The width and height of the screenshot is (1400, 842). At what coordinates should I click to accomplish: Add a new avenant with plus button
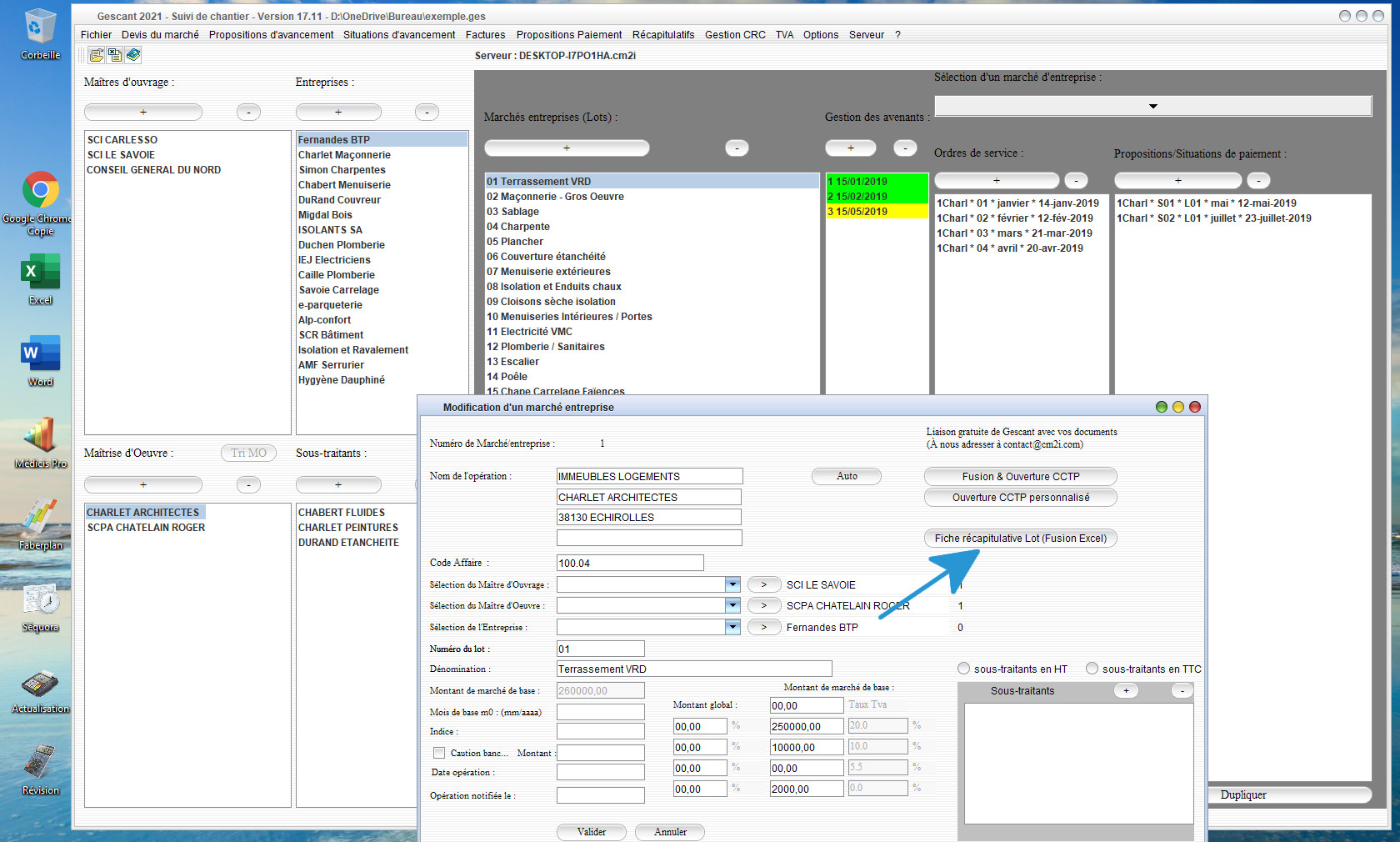click(x=850, y=148)
